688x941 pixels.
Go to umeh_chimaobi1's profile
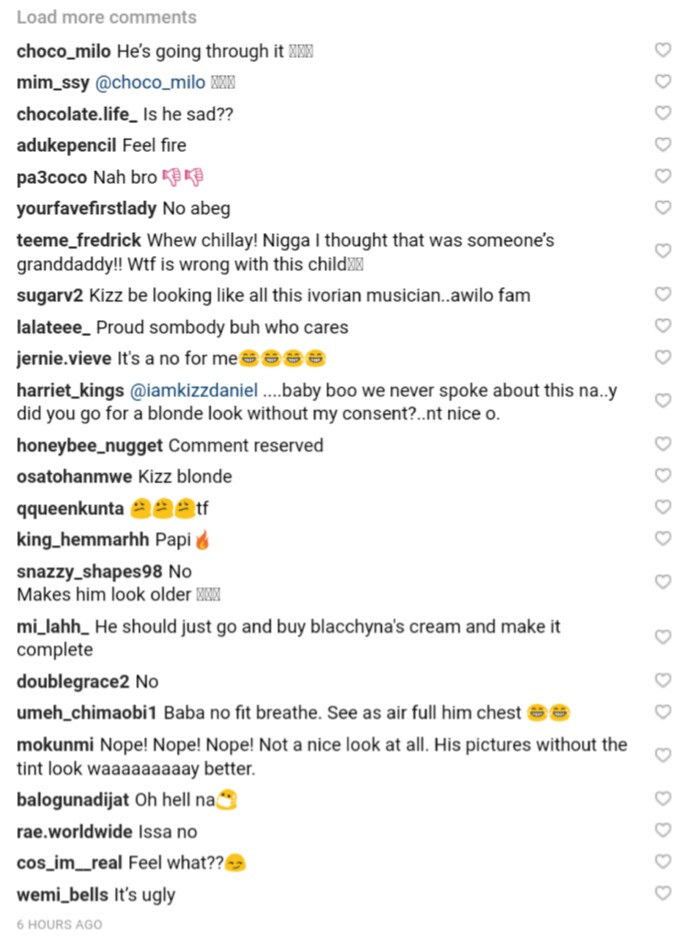[87, 713]
